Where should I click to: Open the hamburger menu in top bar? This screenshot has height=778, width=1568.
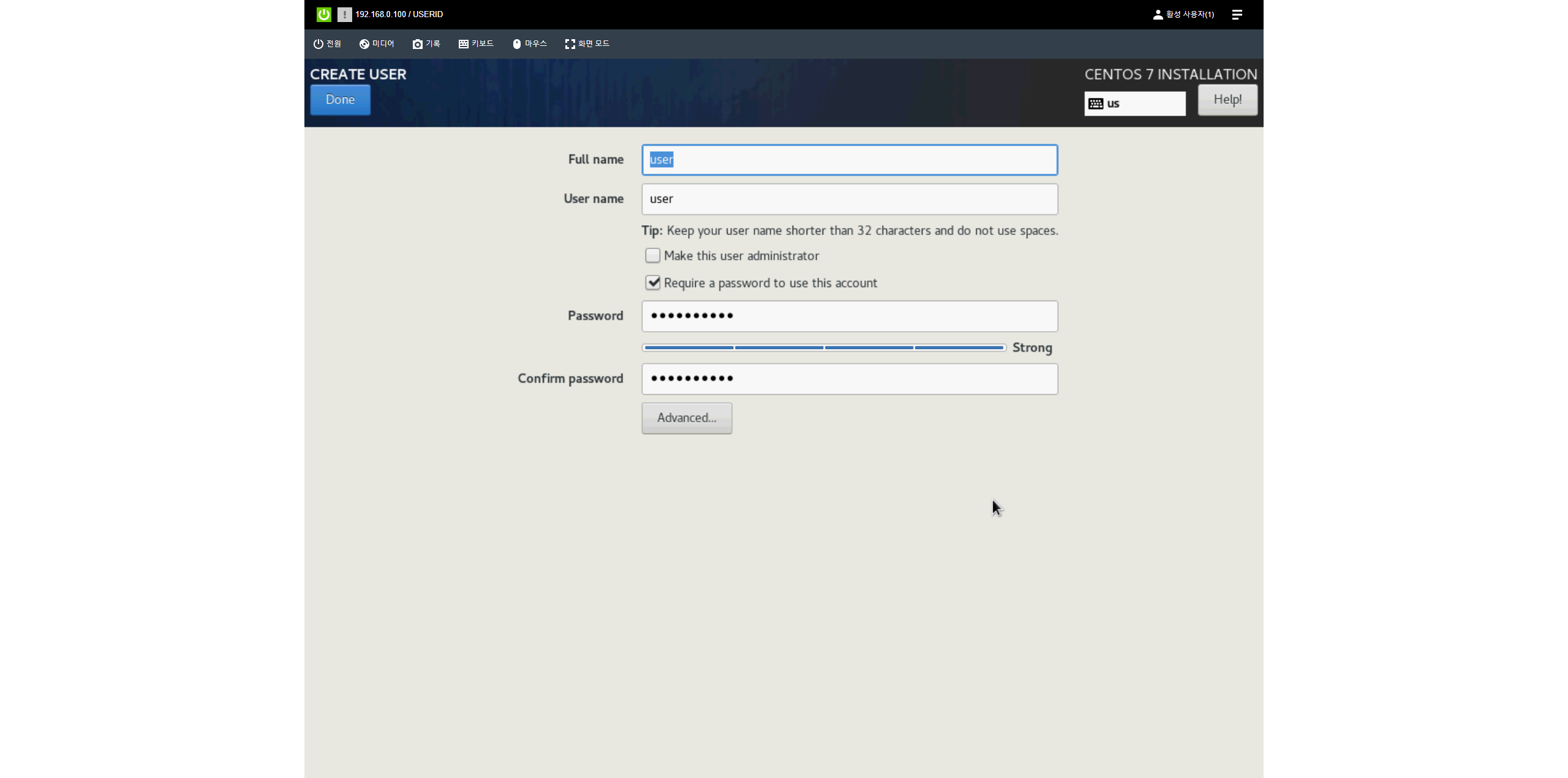pyautogui.click(x=1237, y=14)
